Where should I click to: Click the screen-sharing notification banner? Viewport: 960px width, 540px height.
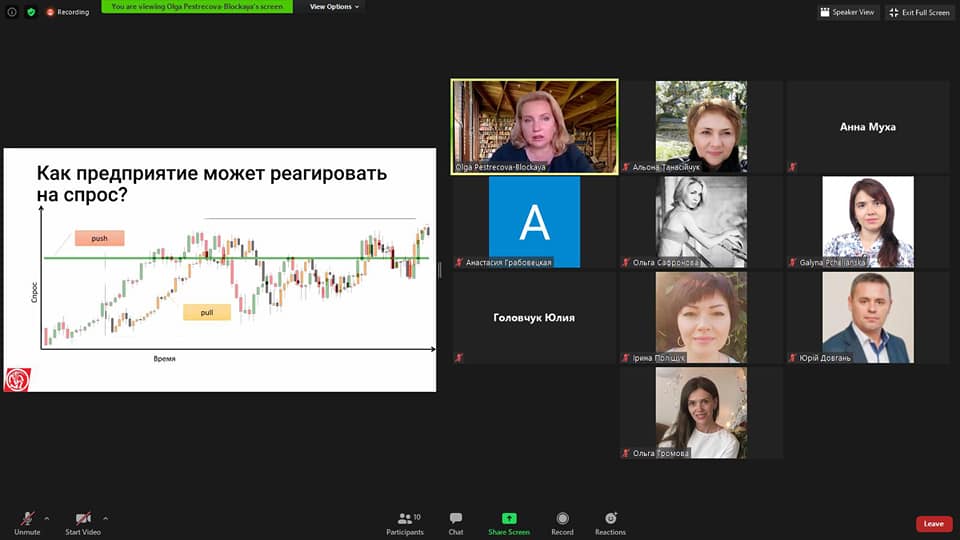(197, 7)
